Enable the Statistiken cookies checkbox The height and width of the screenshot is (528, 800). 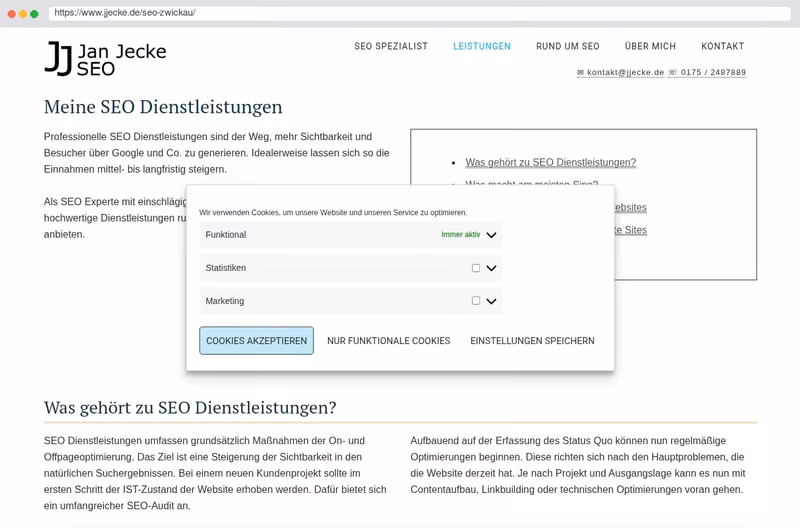coord(476,268)
